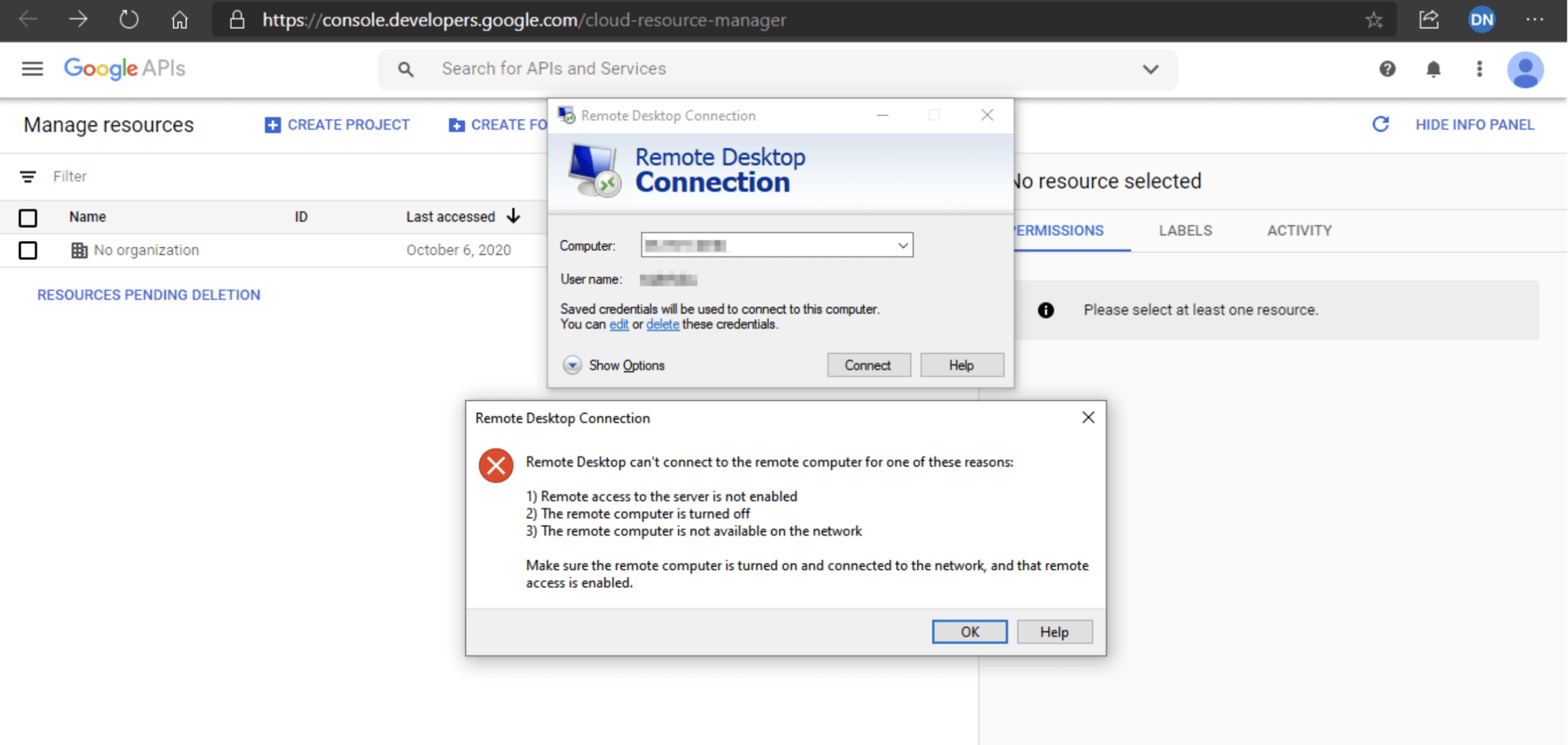This screenshot has height=745, width=1568.
Task: Click the refresh icon near Hide Info Panel
Action: coord(1380,125)
